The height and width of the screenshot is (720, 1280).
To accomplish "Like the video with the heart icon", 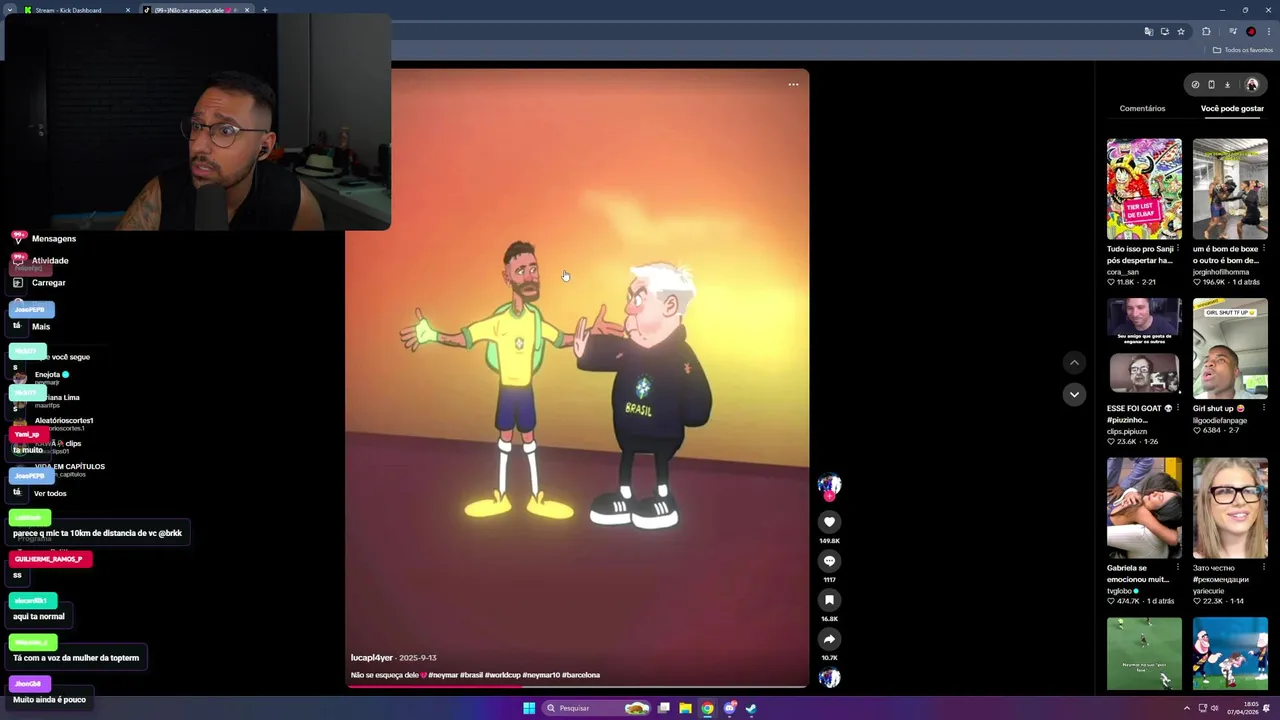I will pyautogui.click(x=829, y=521).
